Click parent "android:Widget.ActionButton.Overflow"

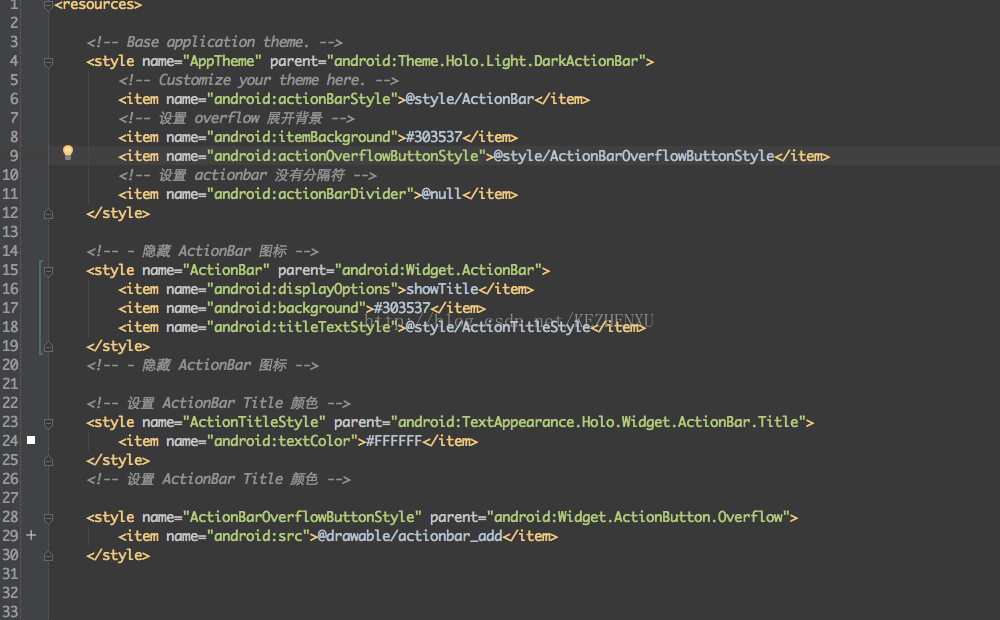coord(638,517)
